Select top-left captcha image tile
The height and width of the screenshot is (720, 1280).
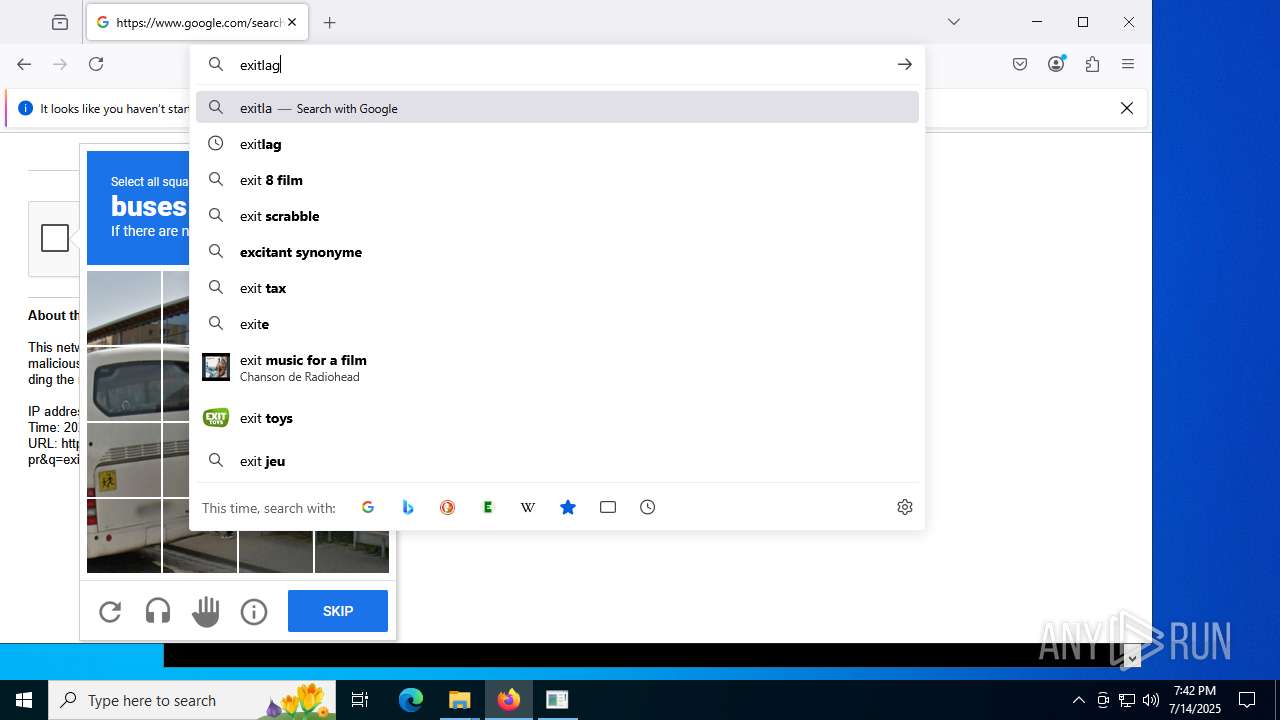click(124, 308)
